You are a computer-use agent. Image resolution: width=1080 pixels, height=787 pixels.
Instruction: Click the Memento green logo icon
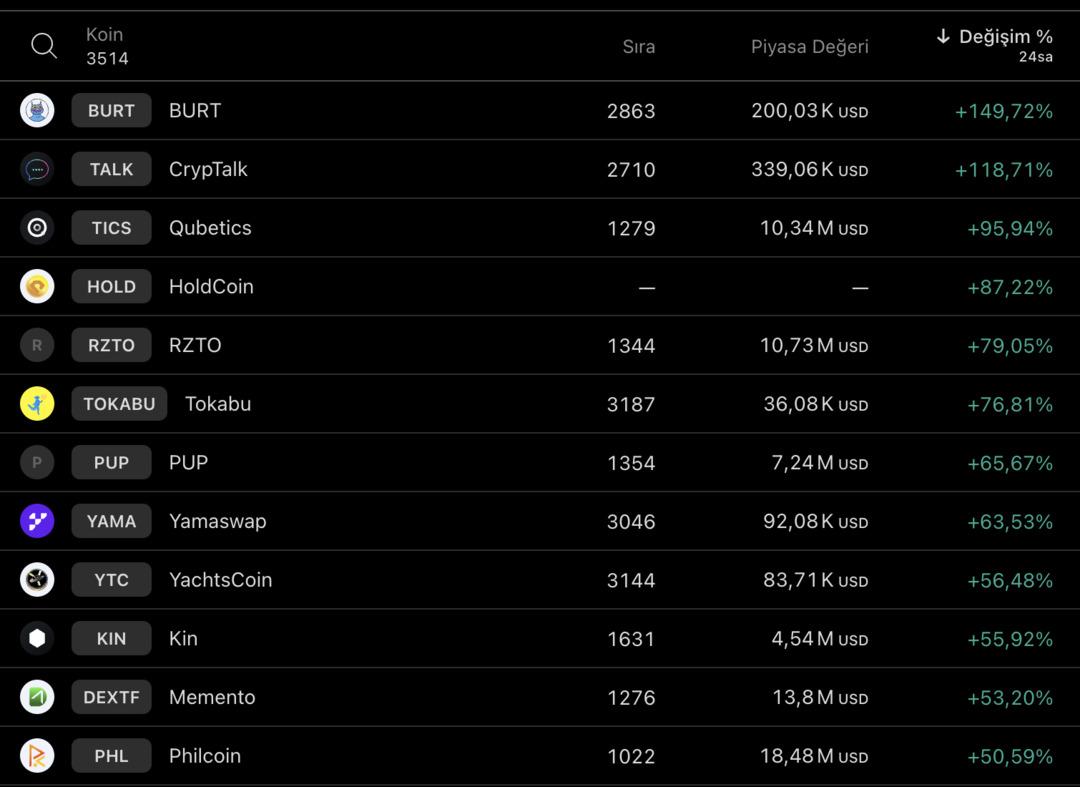[x=37, y=697]
